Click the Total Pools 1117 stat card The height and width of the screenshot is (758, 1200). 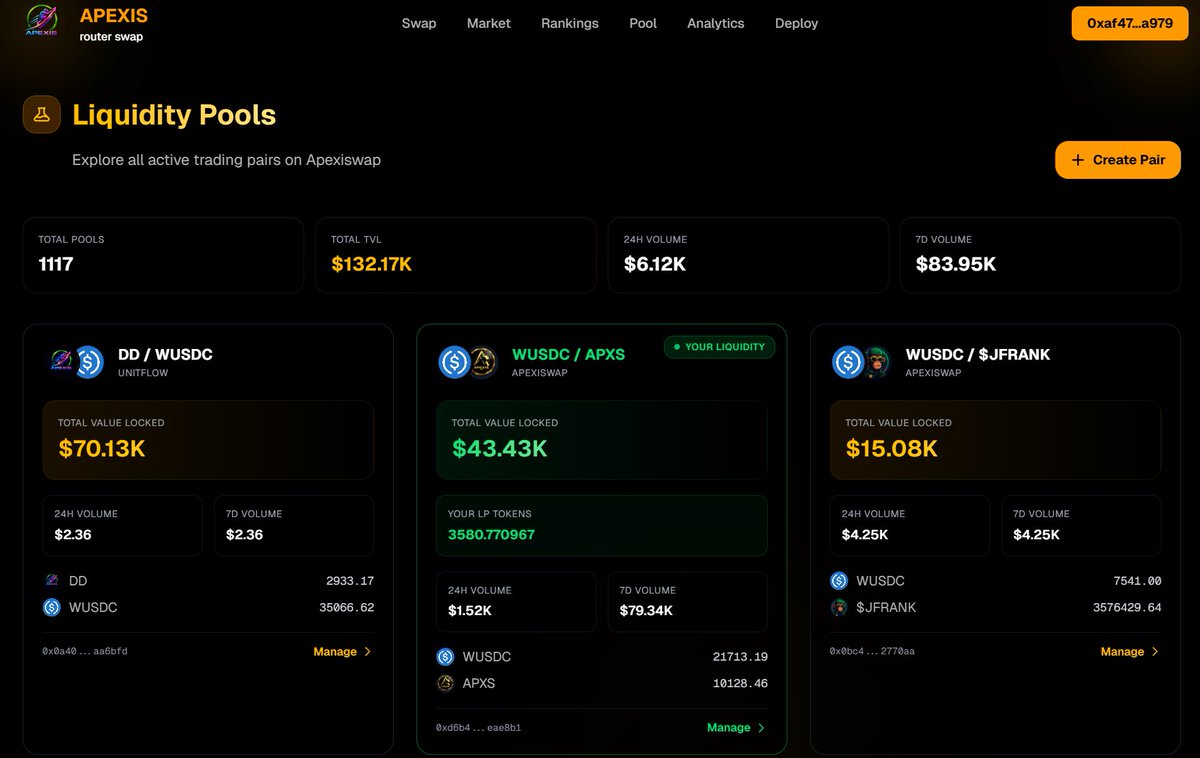[x=163, y=255]
